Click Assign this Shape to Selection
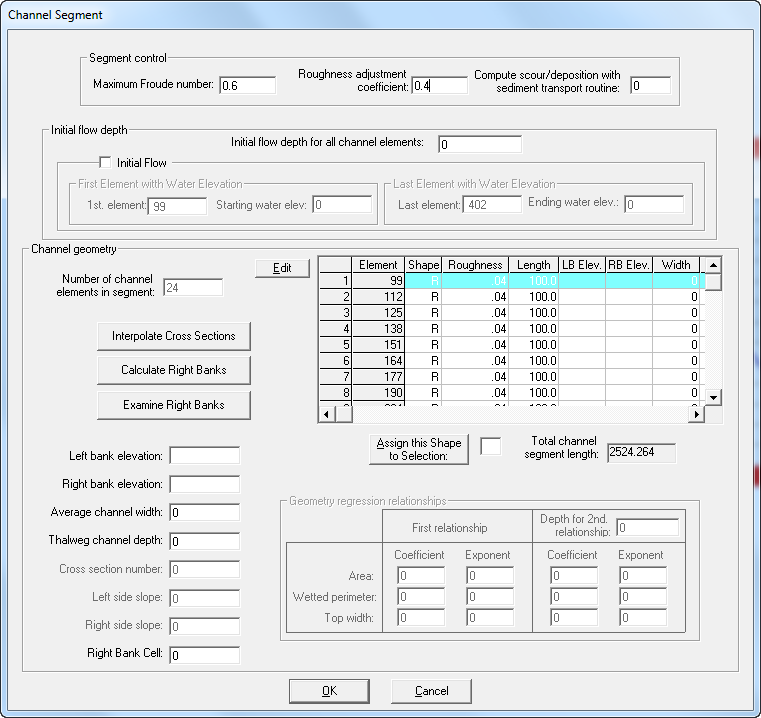 419,449
